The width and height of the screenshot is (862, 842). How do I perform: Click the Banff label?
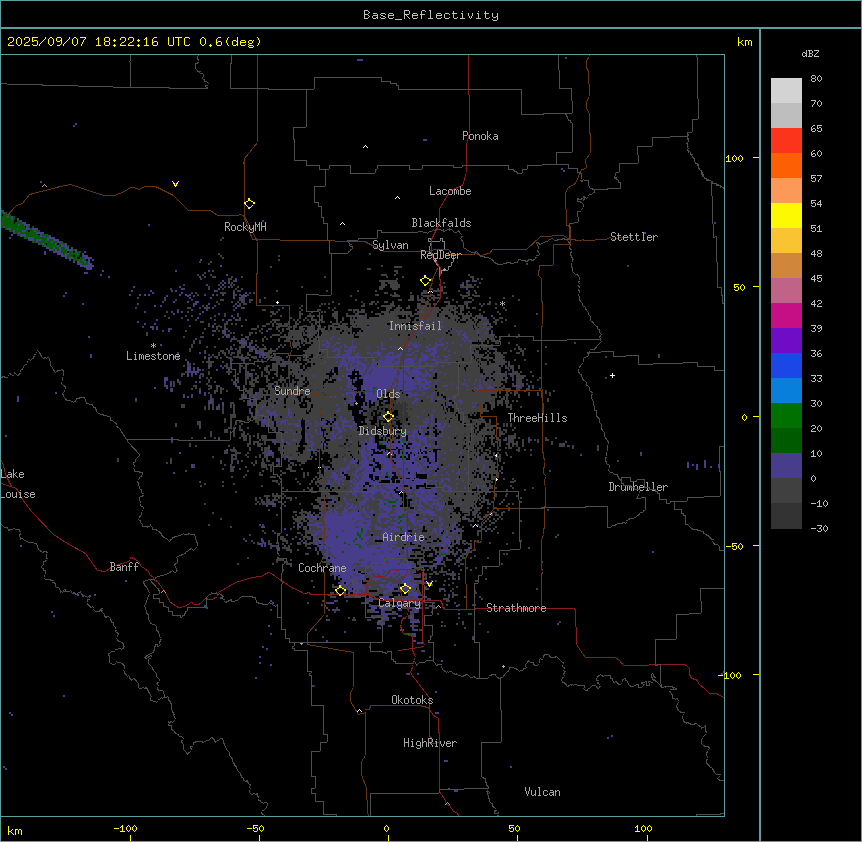pyautogui.click(x=124, y=567)
